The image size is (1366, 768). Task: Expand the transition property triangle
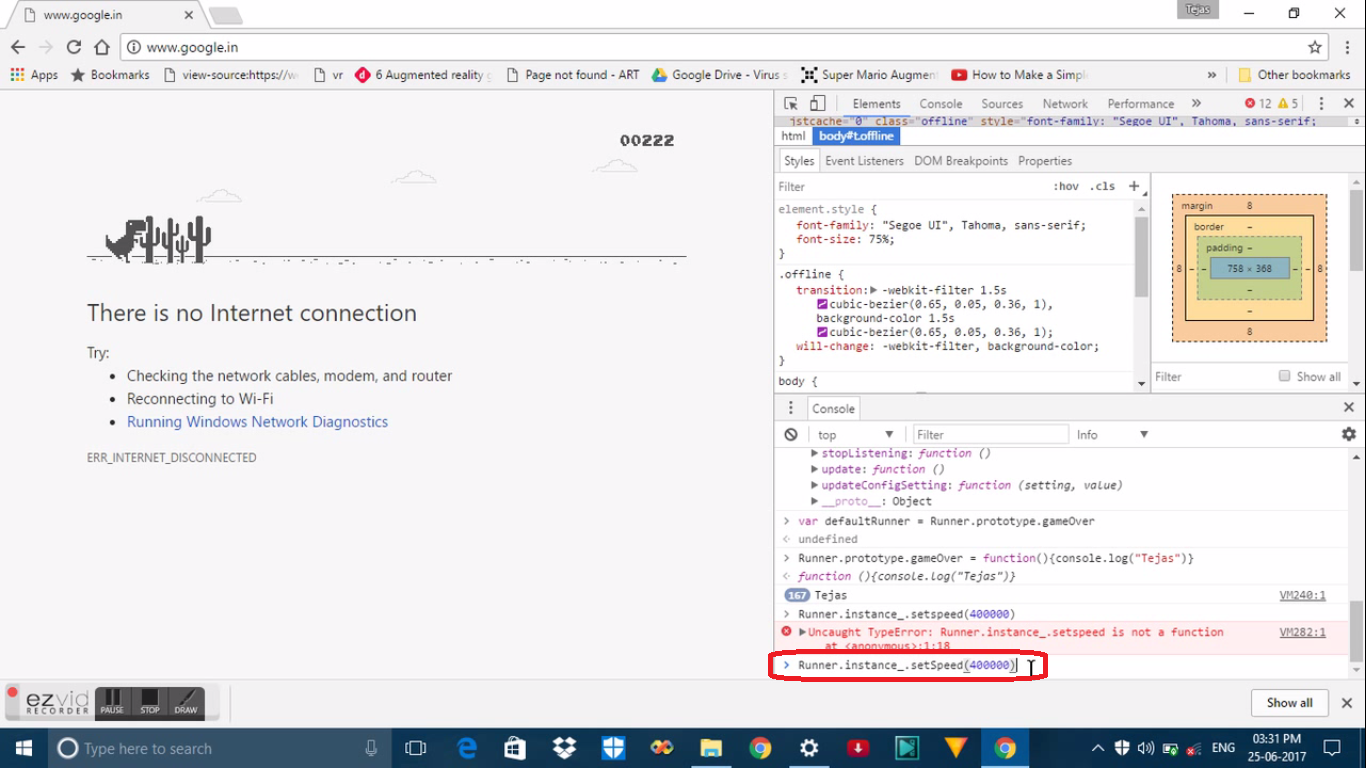pyautogui.click(x=873, y=290)
